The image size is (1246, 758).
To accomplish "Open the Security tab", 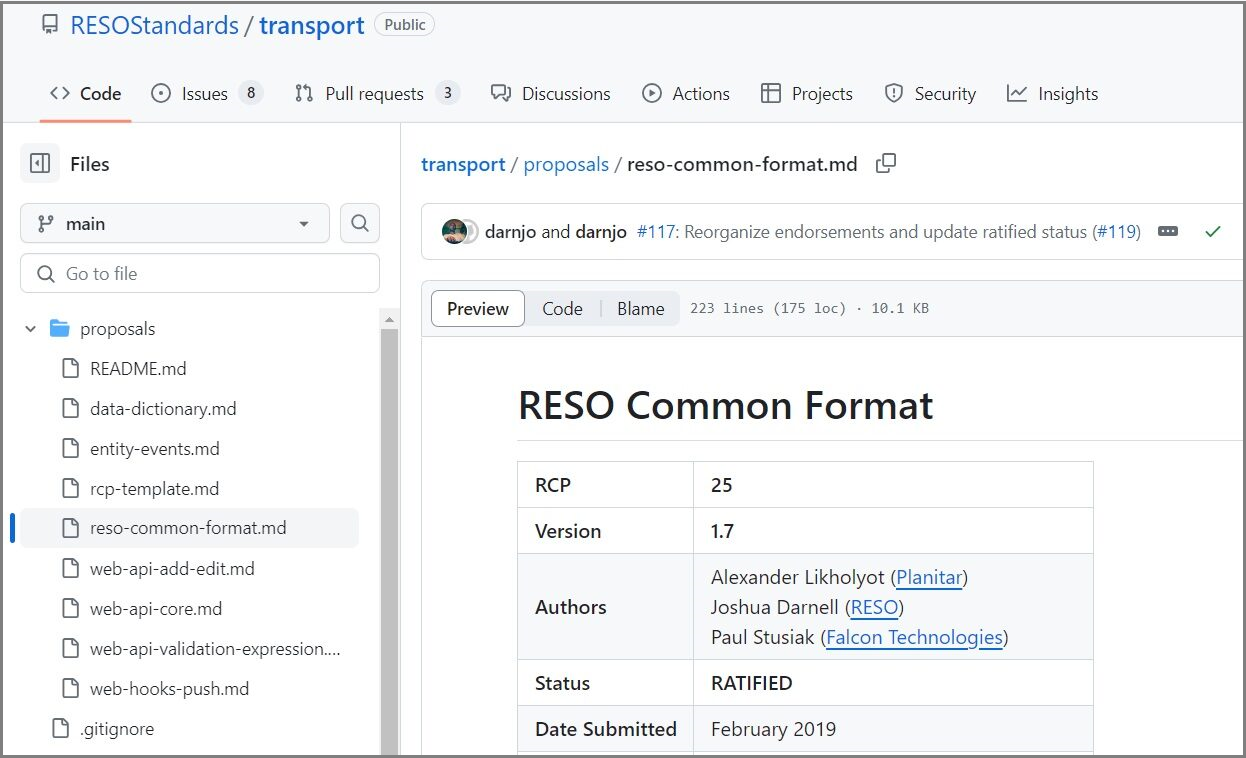I will [930, 94].
